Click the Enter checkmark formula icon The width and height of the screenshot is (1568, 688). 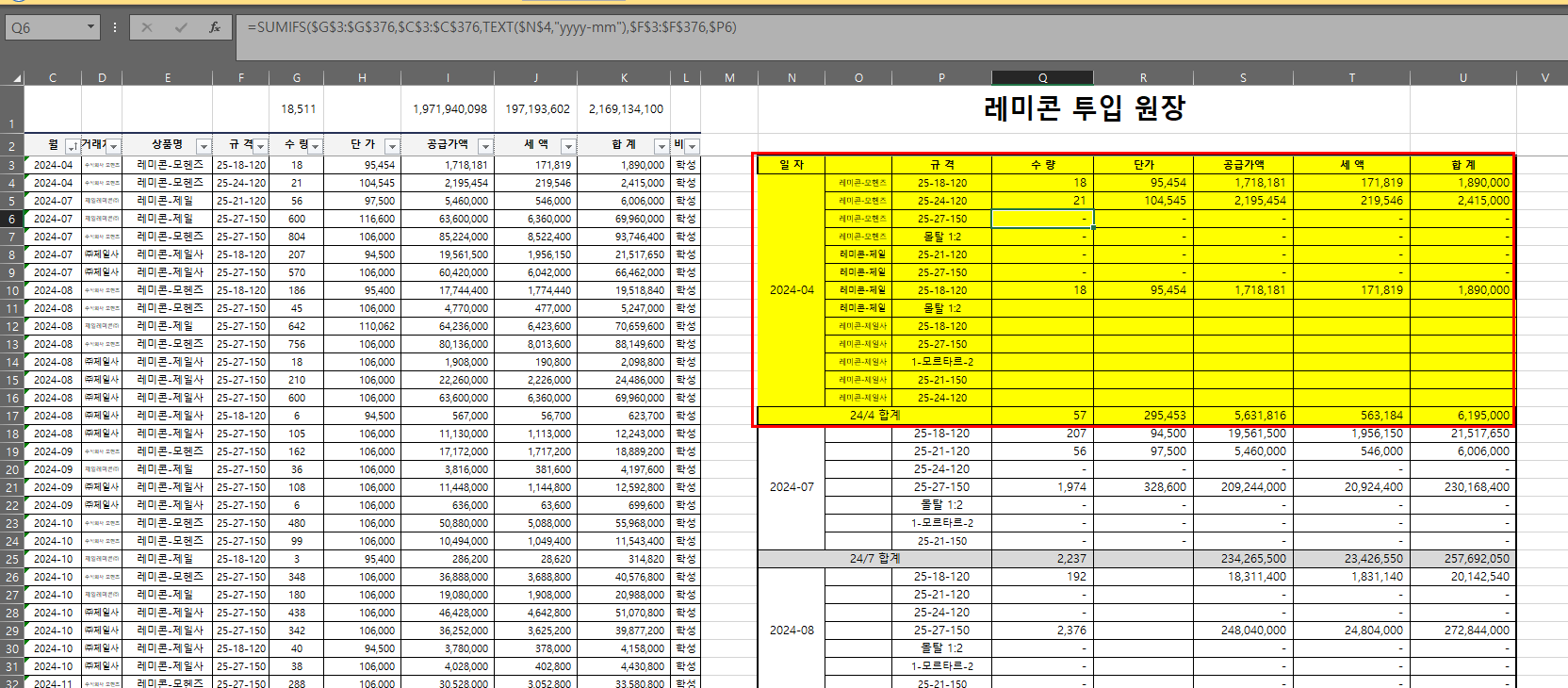(181, 27)
